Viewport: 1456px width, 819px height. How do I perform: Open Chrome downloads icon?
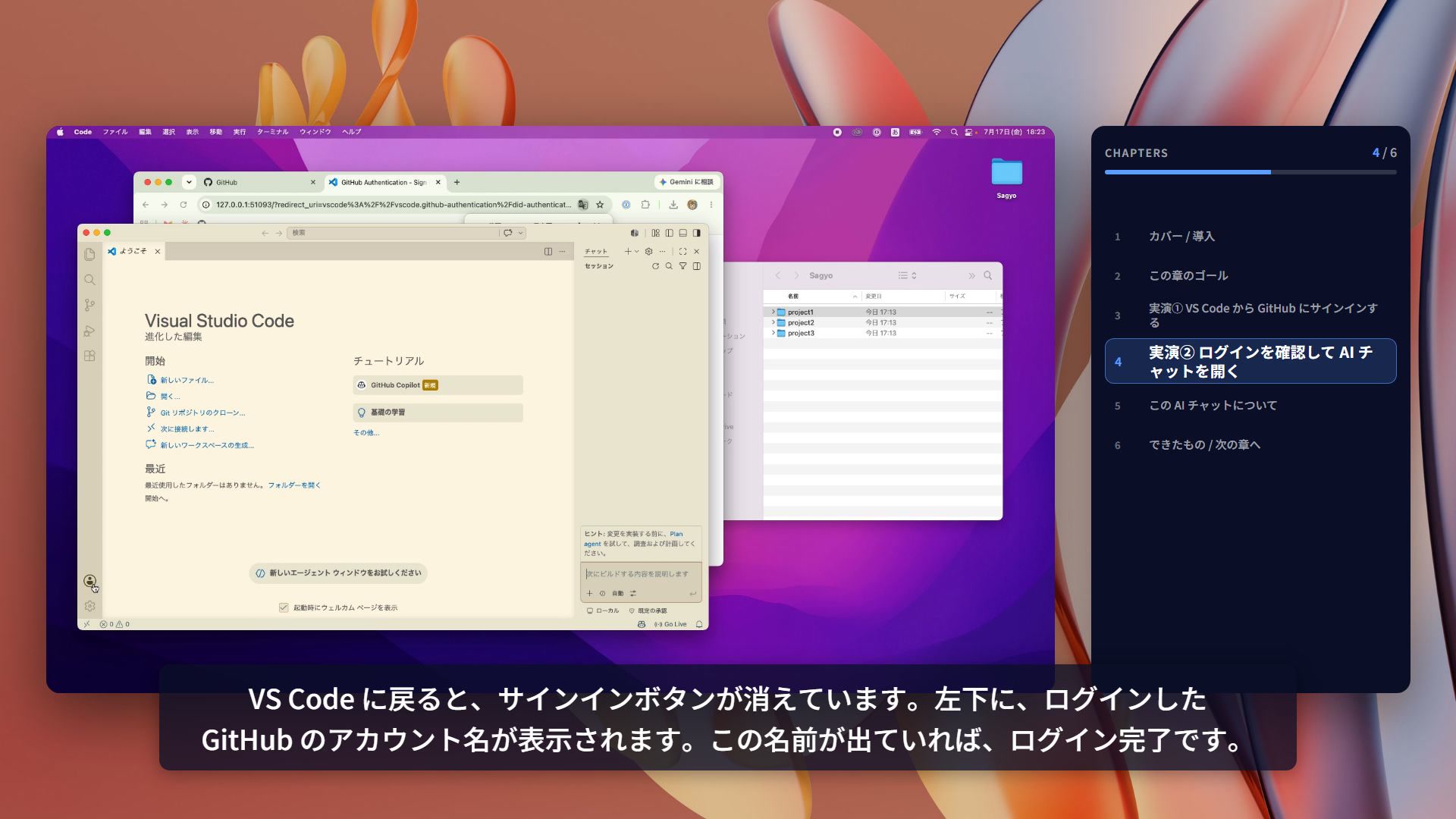pyautogui.click(x=673, y=205)
